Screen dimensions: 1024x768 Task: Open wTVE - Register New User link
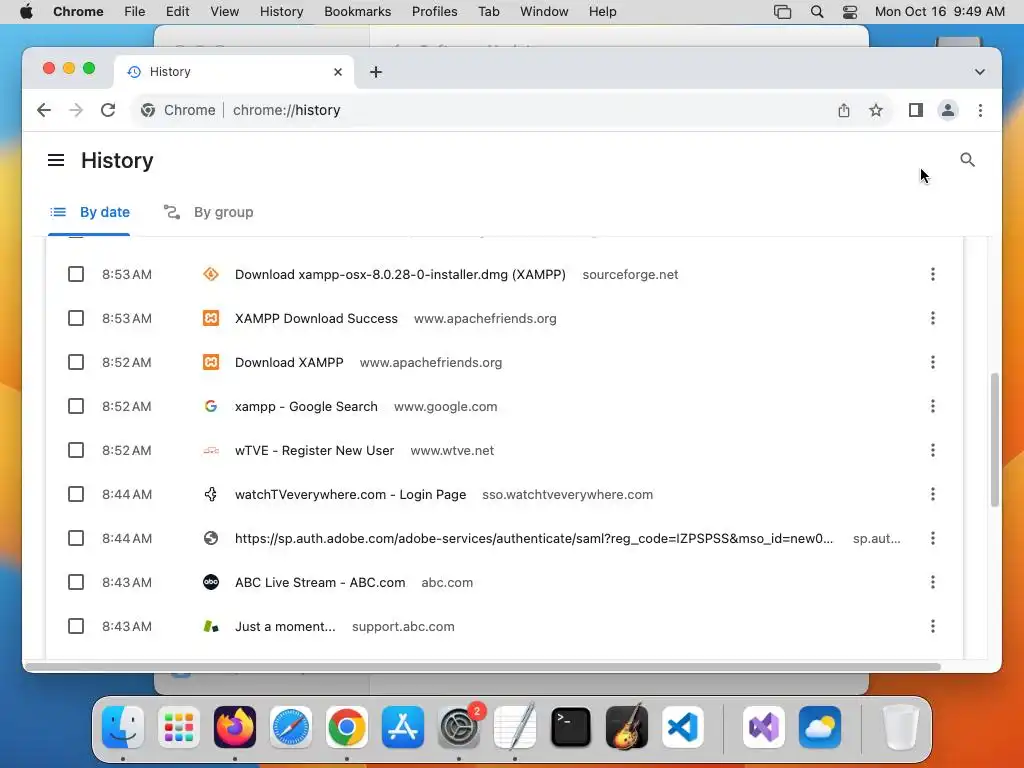pyautogui.click(x=314, y=450)
